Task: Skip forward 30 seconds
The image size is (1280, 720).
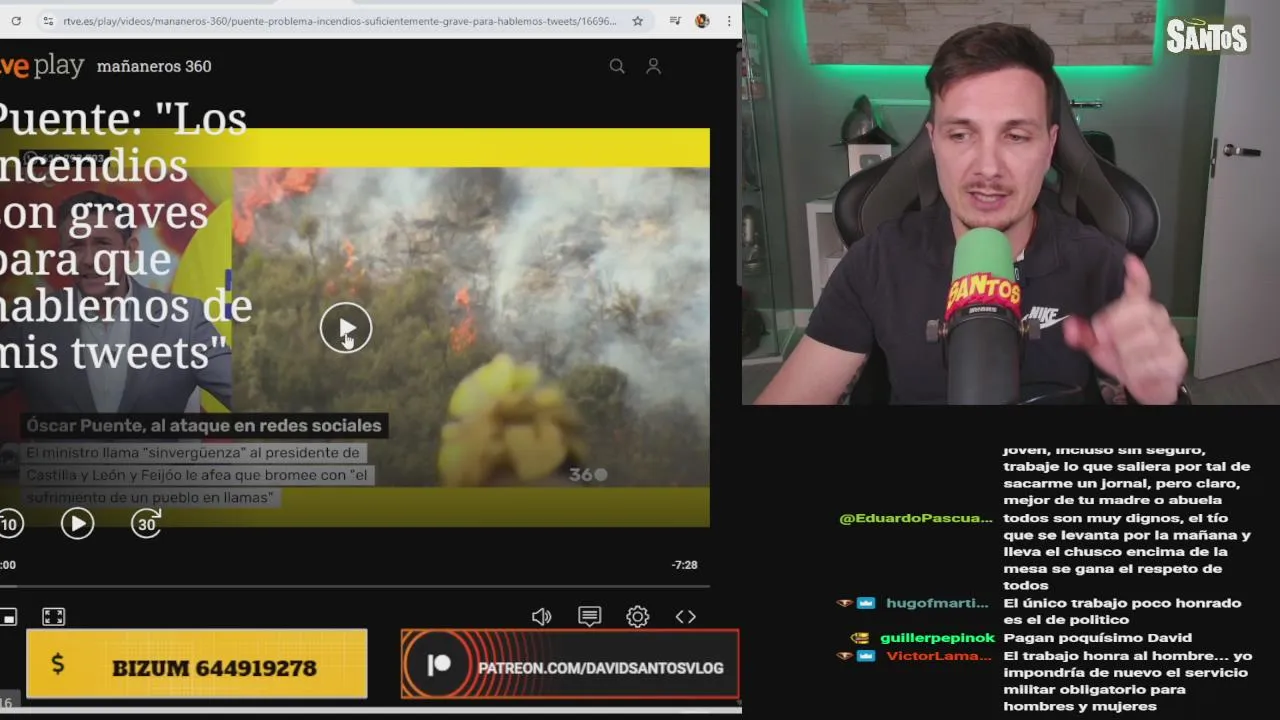Action: coord(147,523)
